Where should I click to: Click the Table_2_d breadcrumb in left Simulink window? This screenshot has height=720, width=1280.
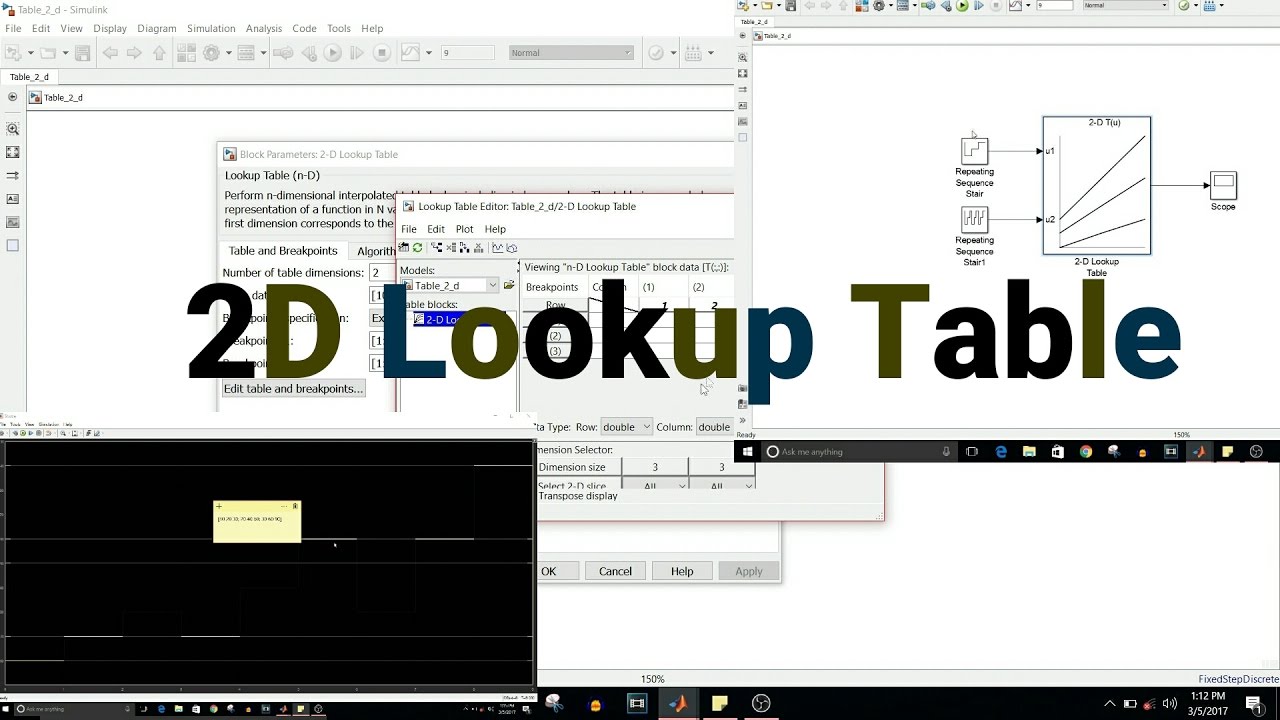tap(63, 97)
